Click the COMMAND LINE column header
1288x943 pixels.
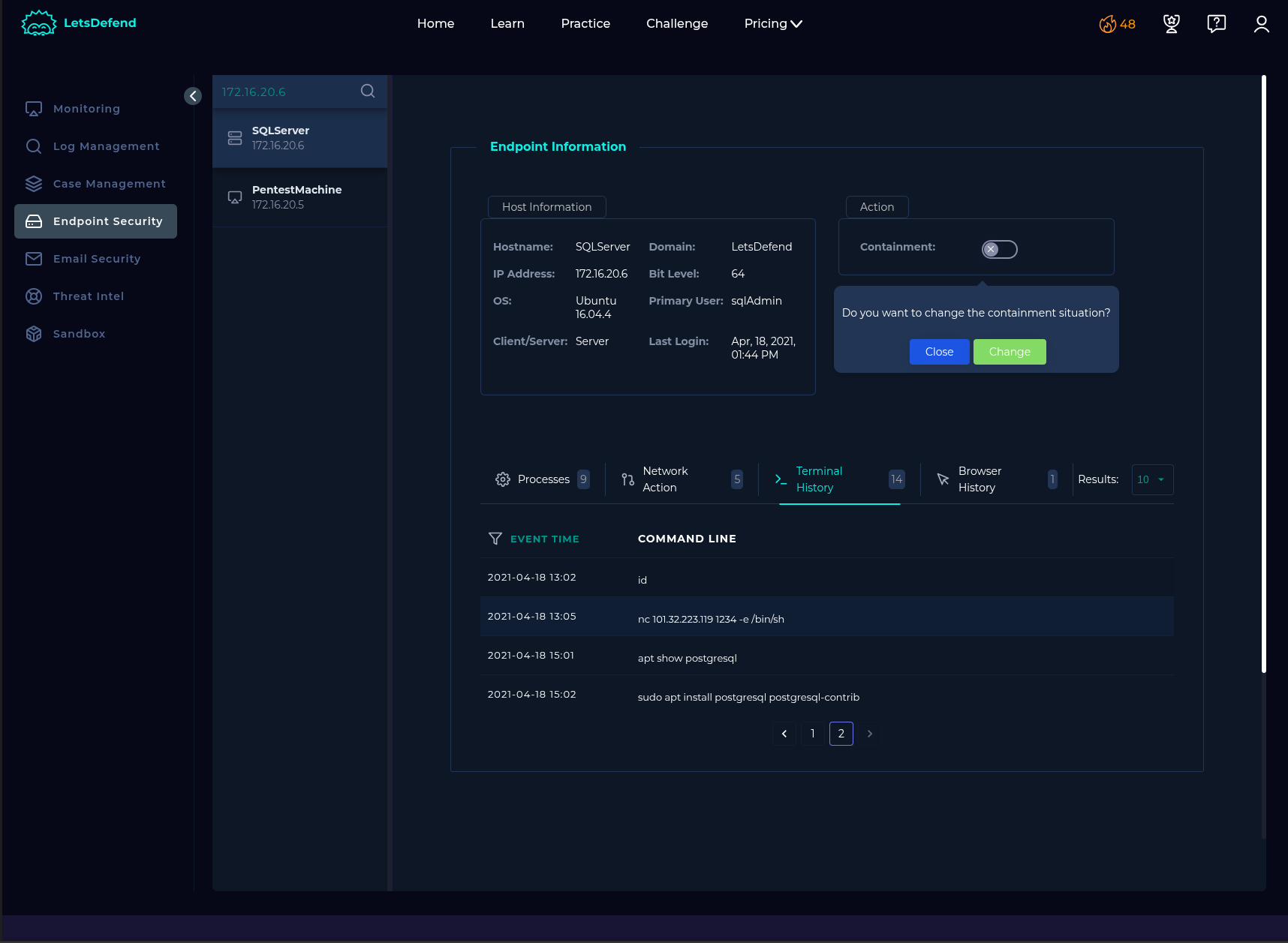tap(687, 539)
